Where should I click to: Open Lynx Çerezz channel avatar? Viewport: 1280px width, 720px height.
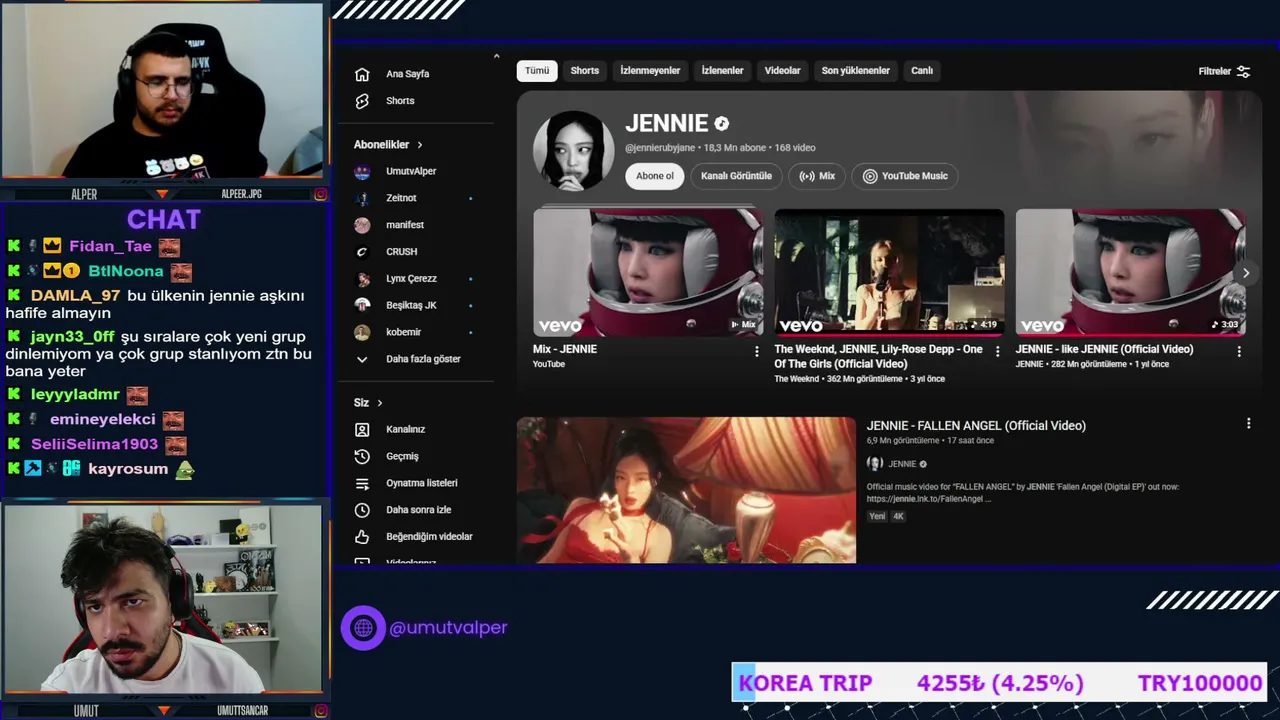tap(362, 278)
